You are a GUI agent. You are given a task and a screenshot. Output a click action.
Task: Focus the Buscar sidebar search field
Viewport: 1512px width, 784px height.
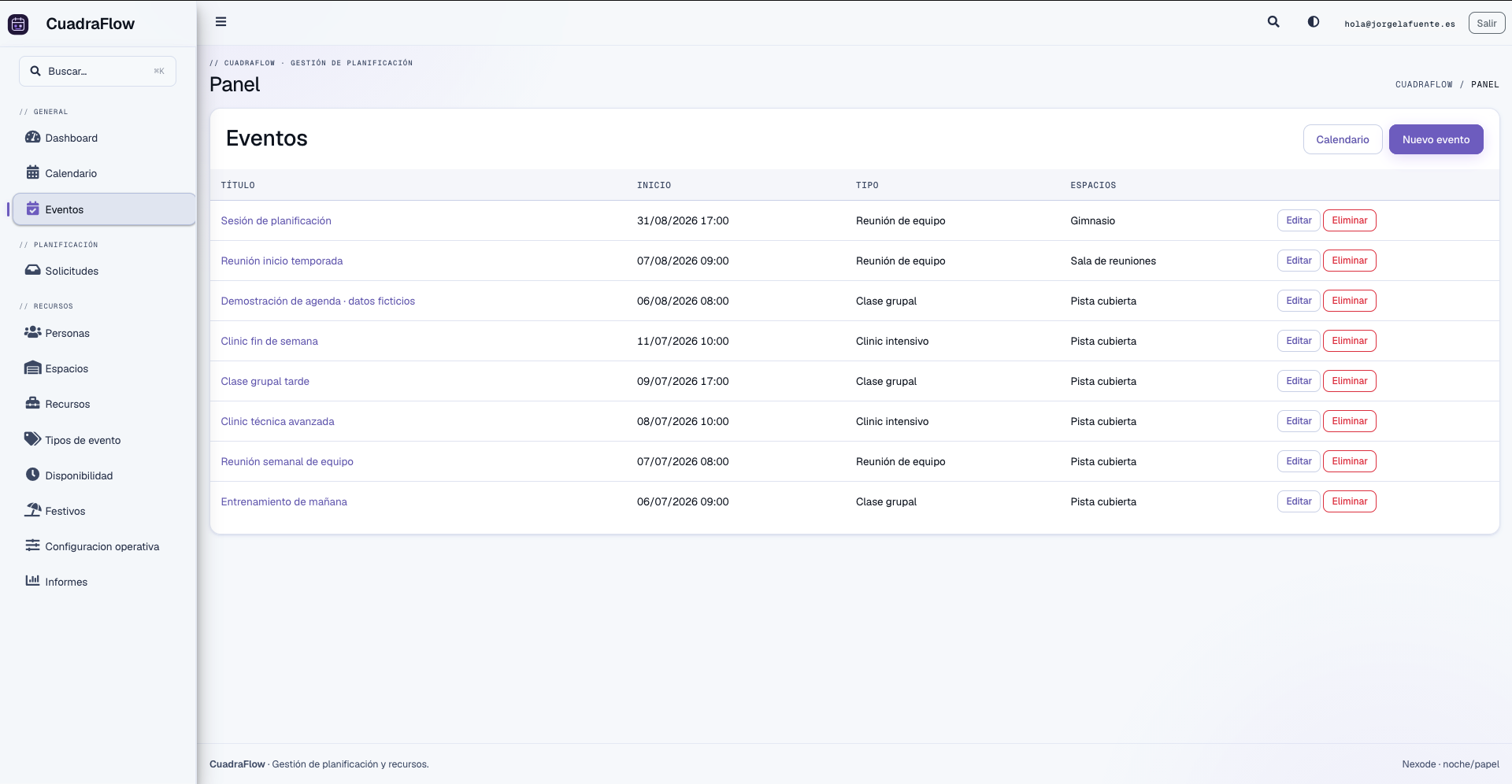98,71
